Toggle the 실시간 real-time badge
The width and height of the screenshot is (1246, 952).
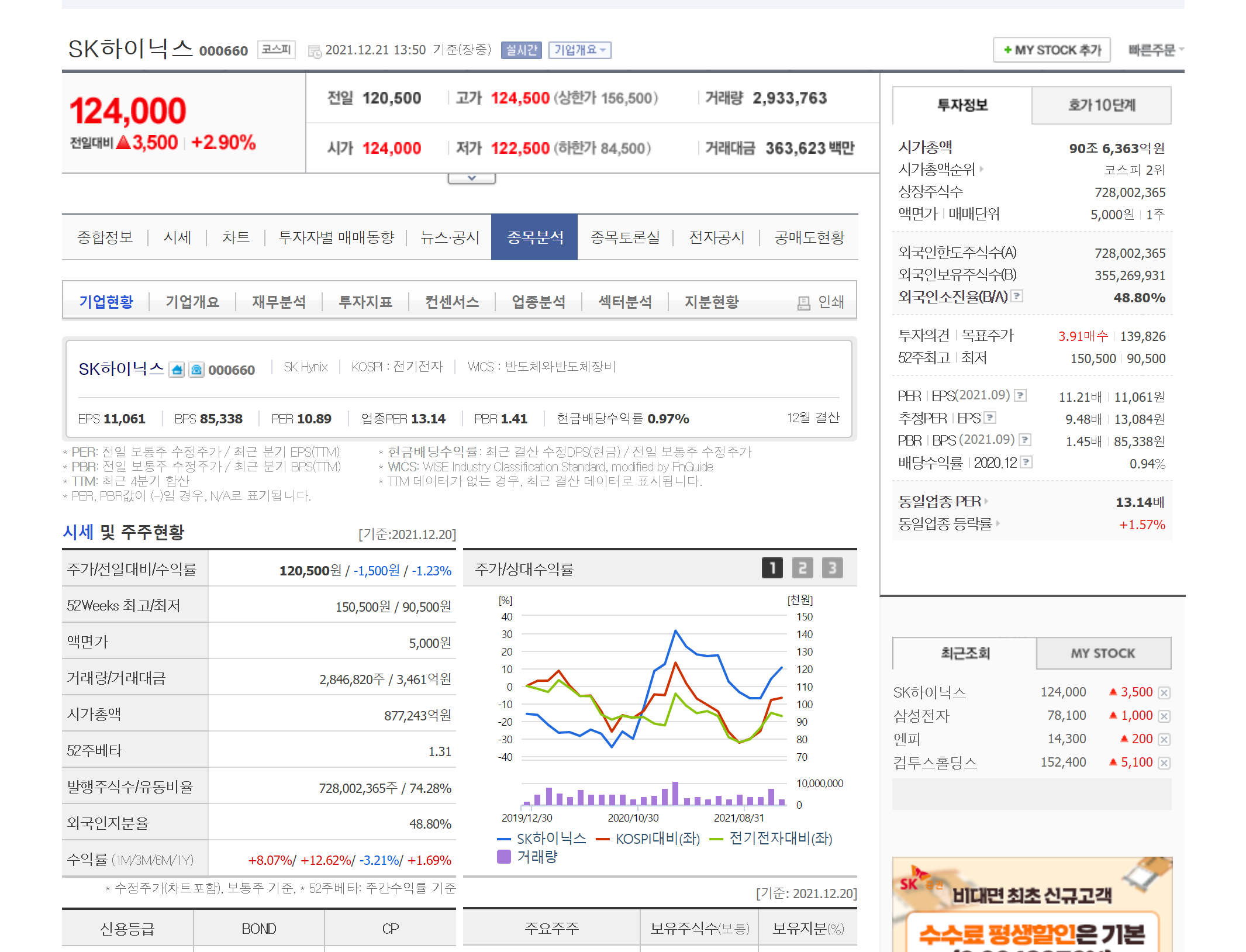coord(521,50)
